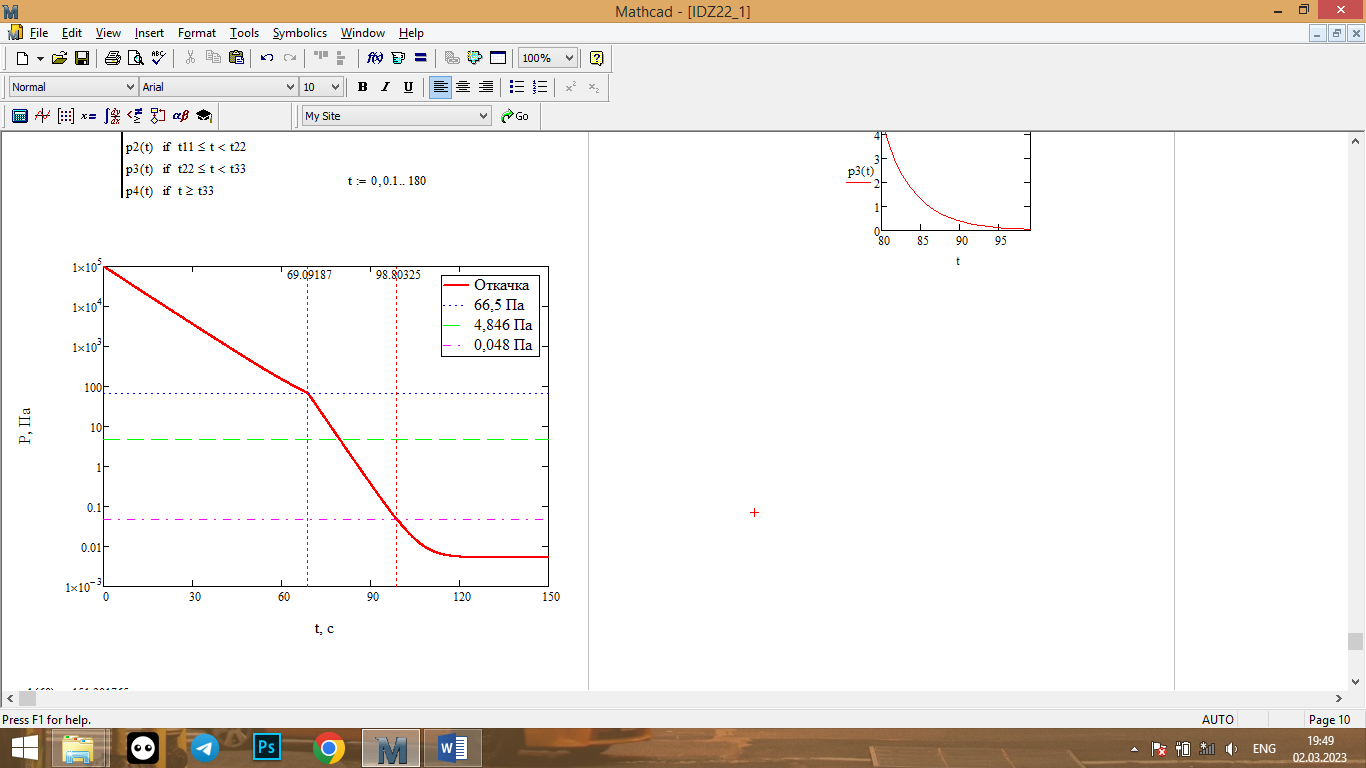The width and height of the screenshot is (1366, 768).
Task: Set align left
Action: pyautogui.click(x=440, y=87)
